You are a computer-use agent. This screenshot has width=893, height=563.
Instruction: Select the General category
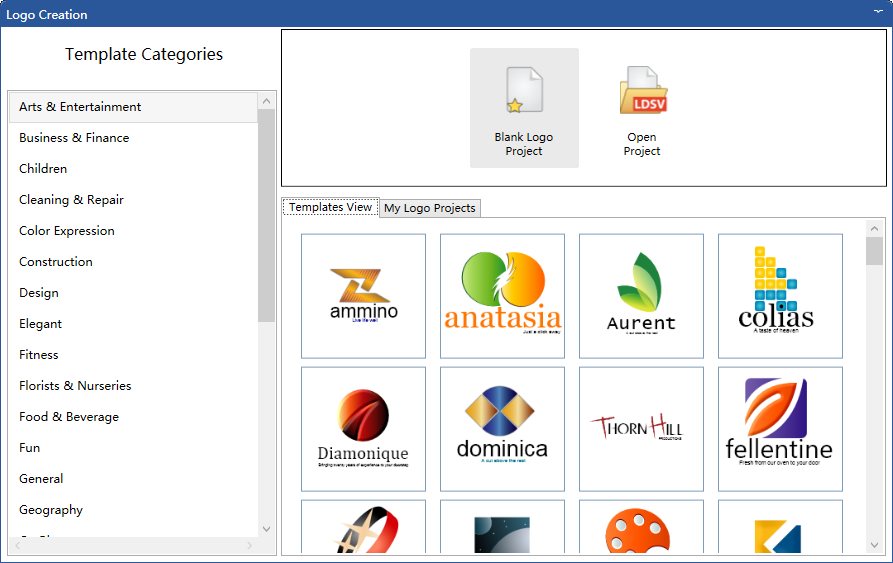point(133,479)
